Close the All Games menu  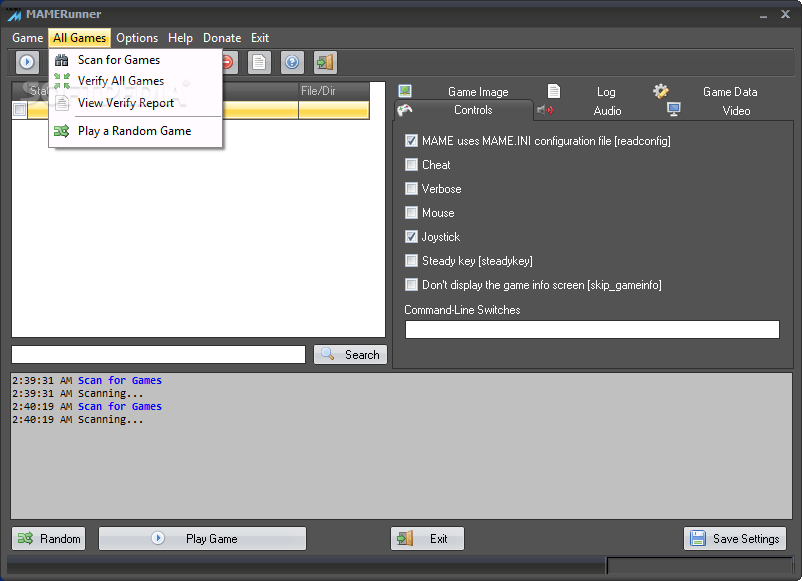[79, 38]
